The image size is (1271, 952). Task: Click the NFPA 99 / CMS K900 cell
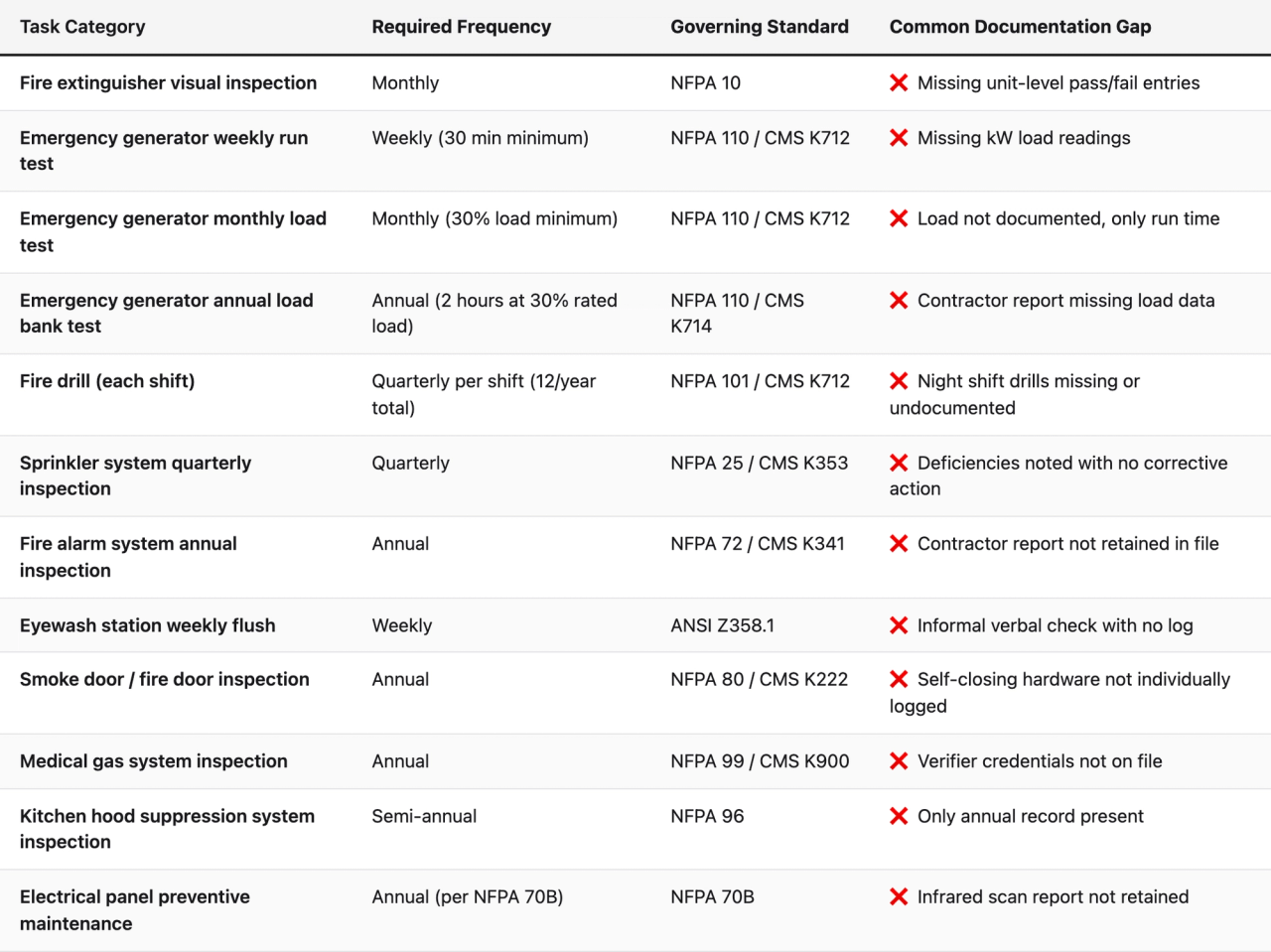(760, 761)
